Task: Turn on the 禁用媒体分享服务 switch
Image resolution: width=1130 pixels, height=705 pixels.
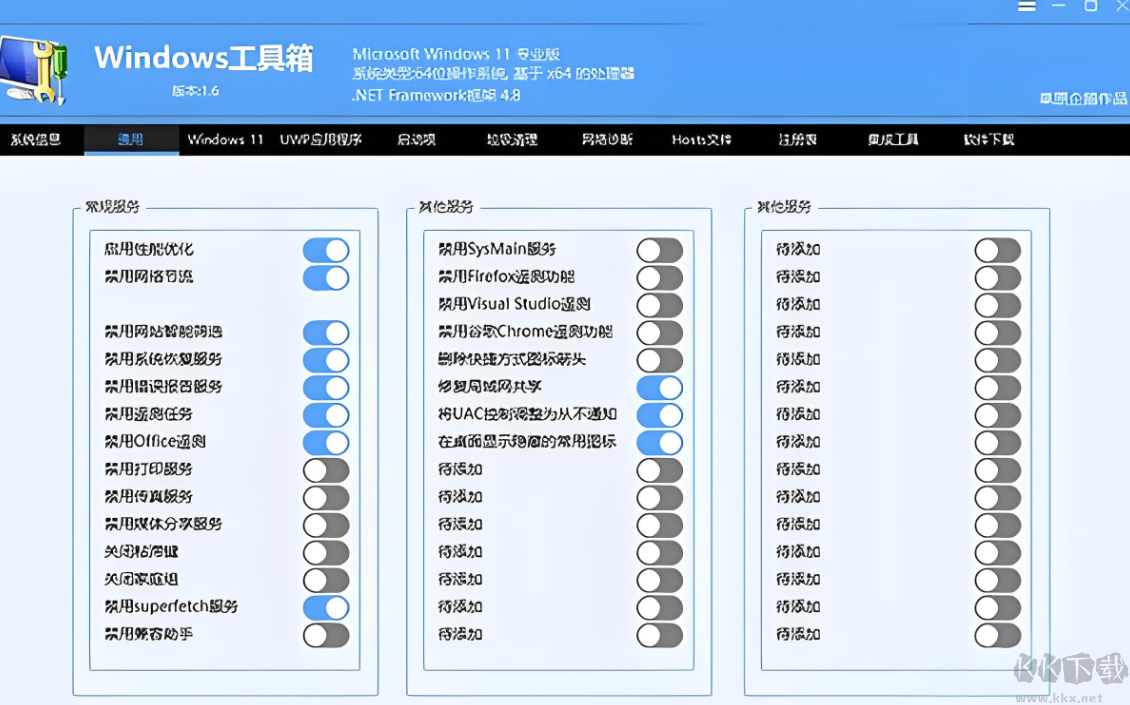Action: (x=326, y=525)
